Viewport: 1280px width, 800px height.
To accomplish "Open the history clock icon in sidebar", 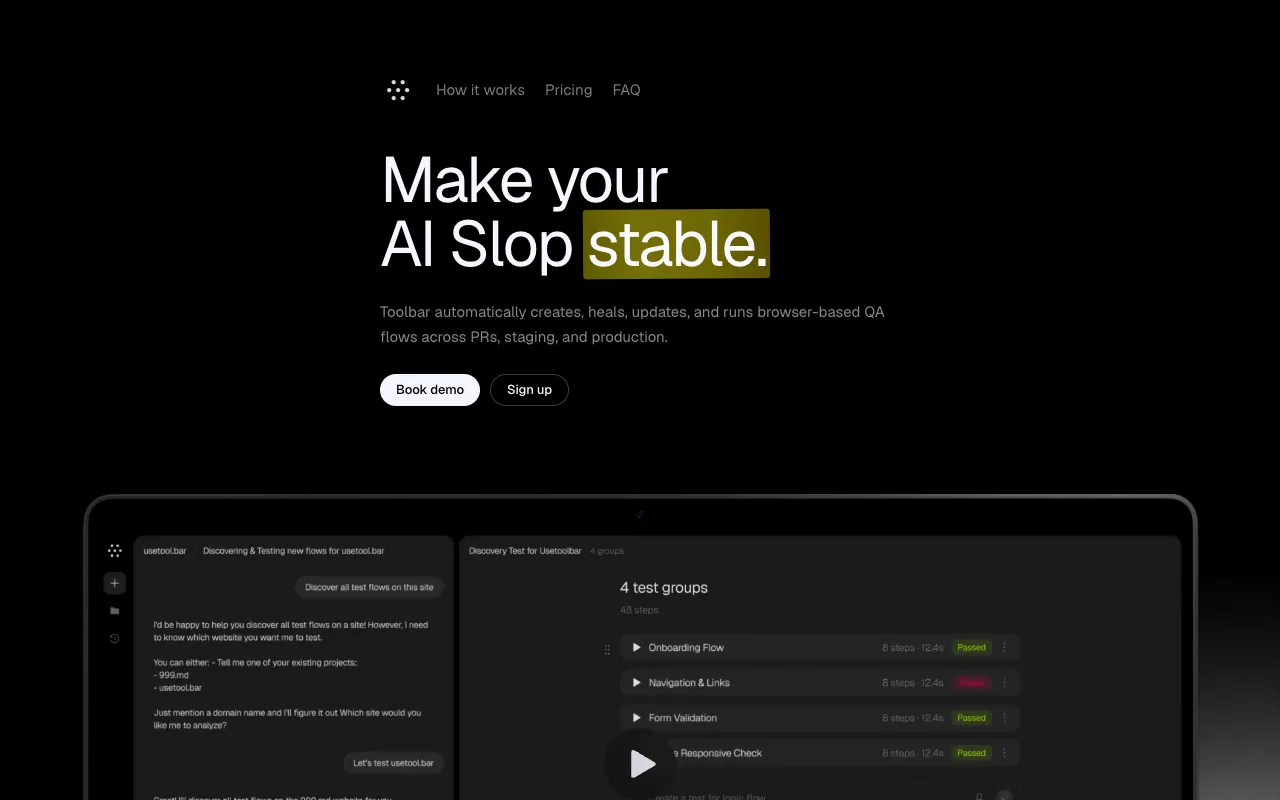I will [115, 638].
